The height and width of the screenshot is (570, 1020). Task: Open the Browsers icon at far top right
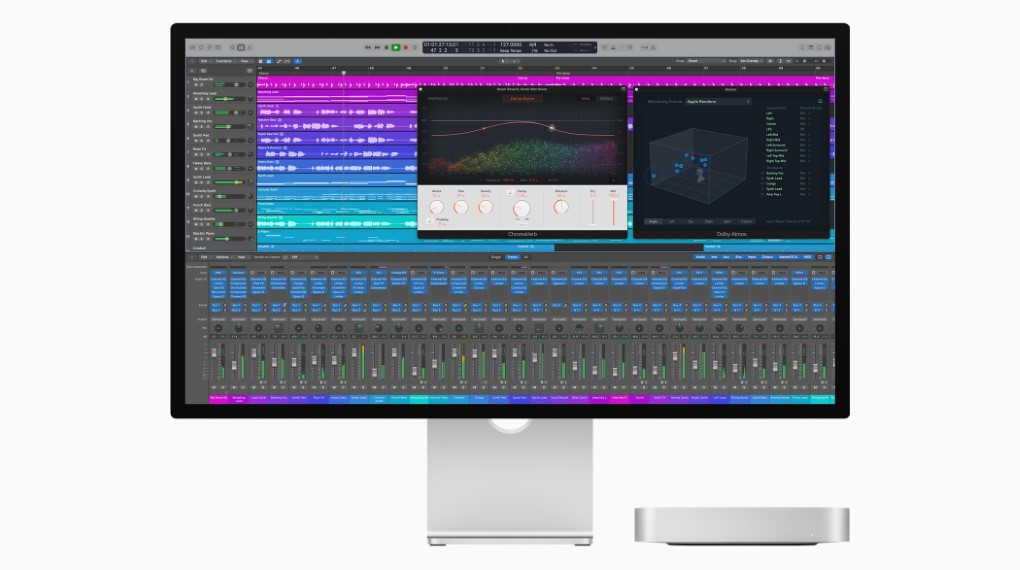[x=827, y=48]
